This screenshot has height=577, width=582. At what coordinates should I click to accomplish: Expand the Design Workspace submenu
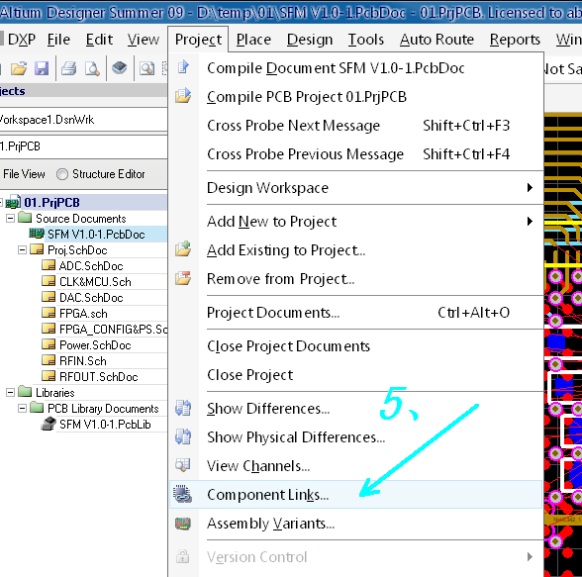530,188
